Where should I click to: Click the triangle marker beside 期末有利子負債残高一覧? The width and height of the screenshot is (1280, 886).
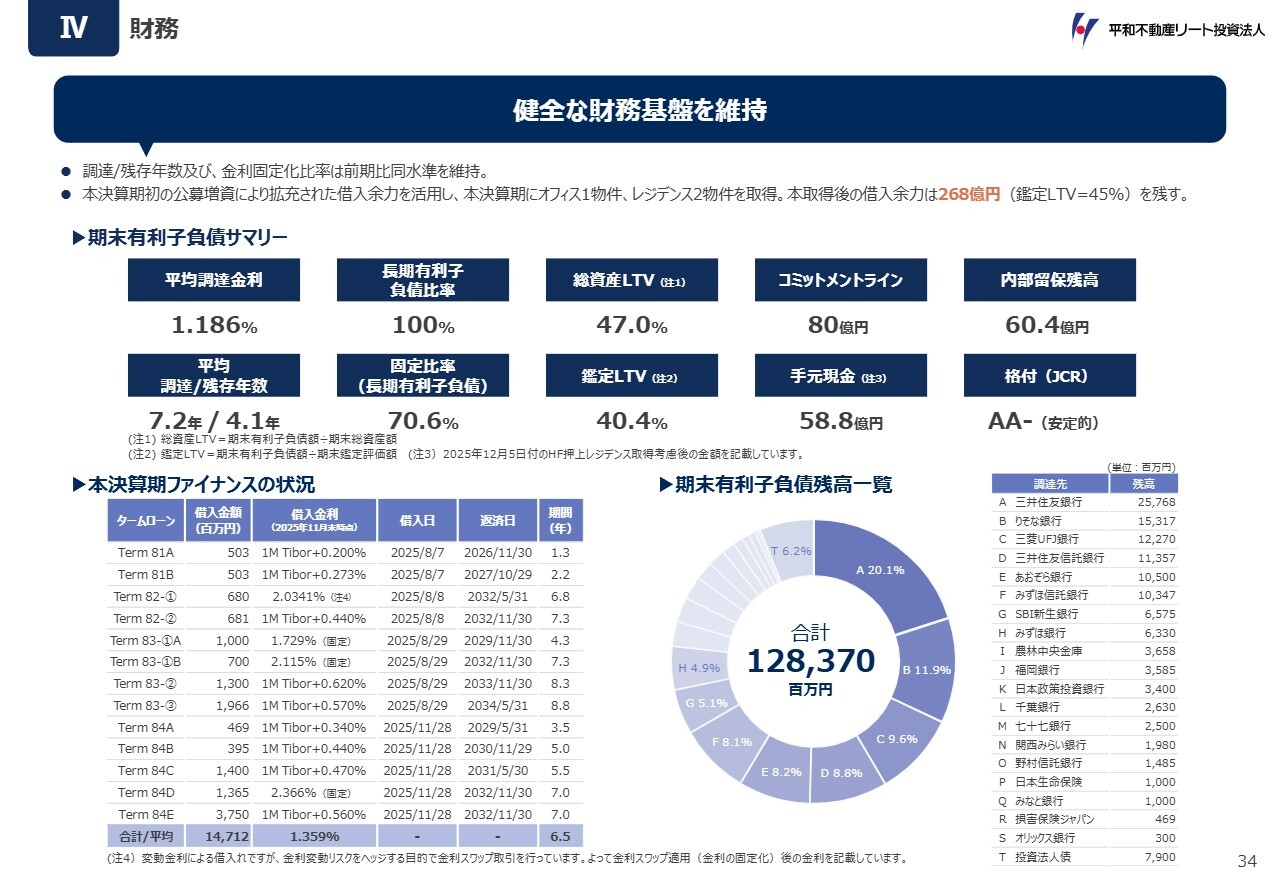click(666, 485)
